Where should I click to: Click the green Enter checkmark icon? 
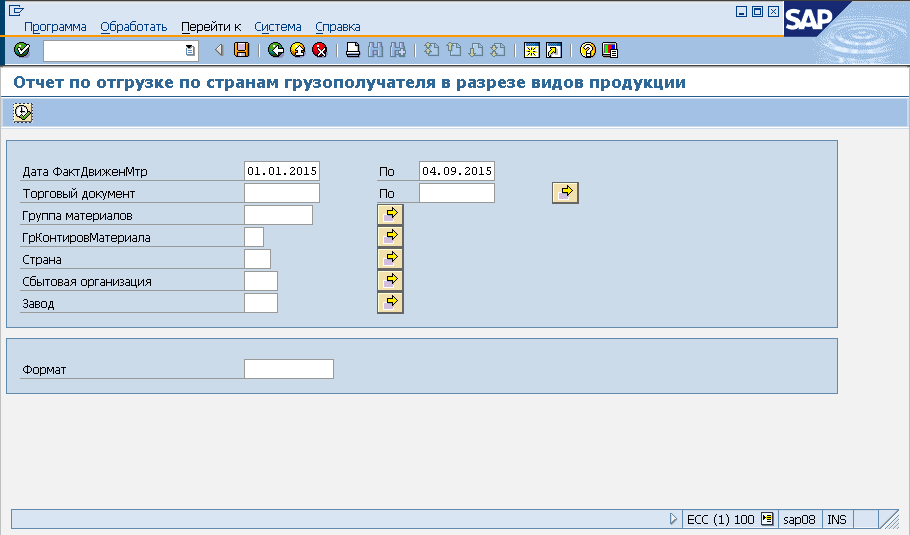(22, 50)
